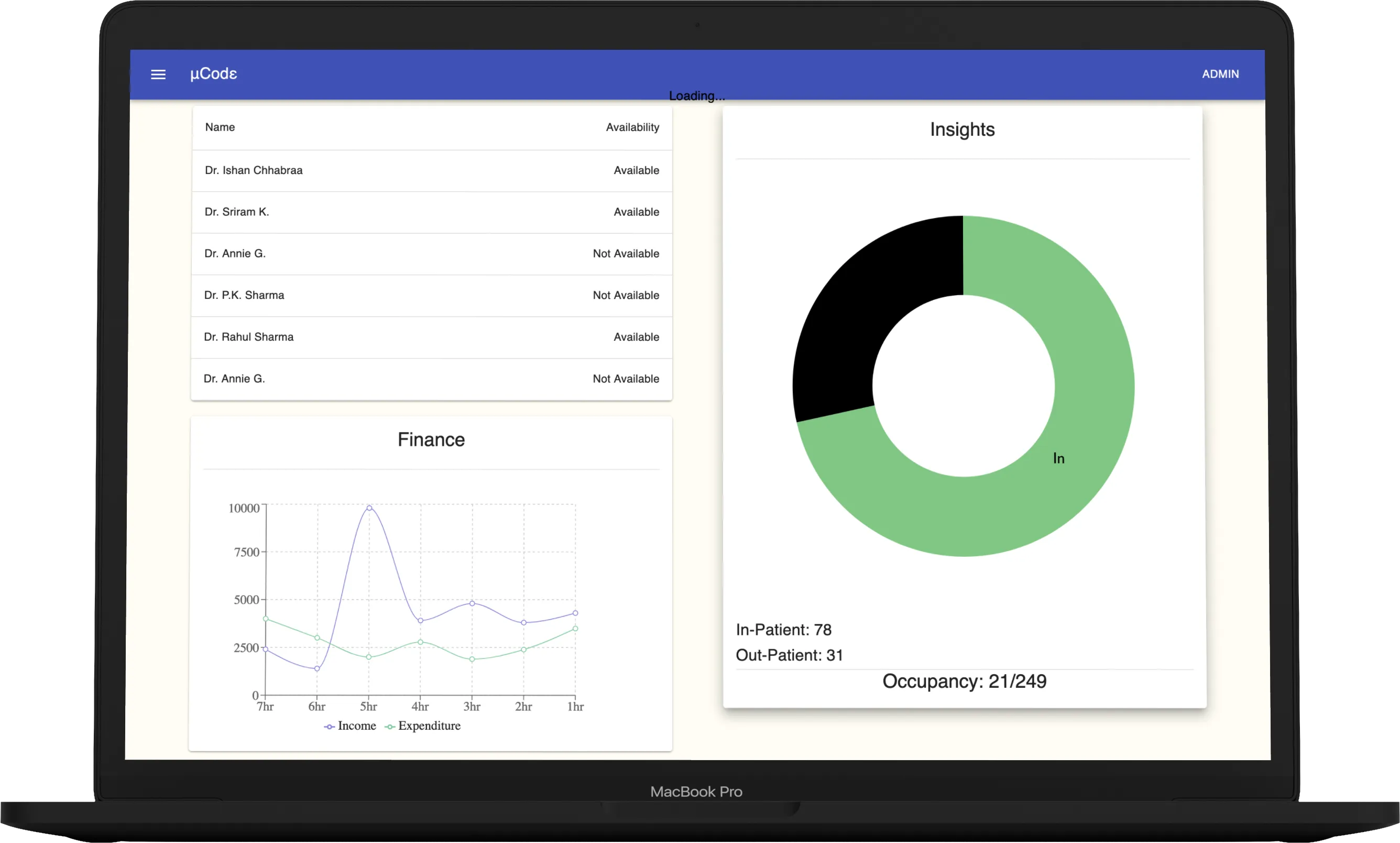Viewport: 1400px width, 843px height.
Task: Toggle the Expenditure legend entry
Action: [423, 726]
